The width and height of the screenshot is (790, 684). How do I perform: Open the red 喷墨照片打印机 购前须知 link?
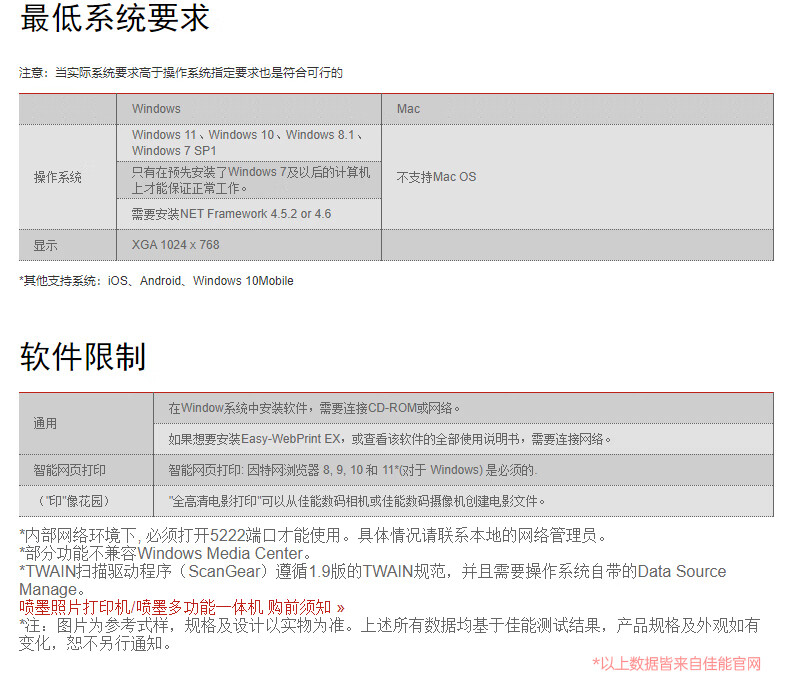[x=182, y=607]
